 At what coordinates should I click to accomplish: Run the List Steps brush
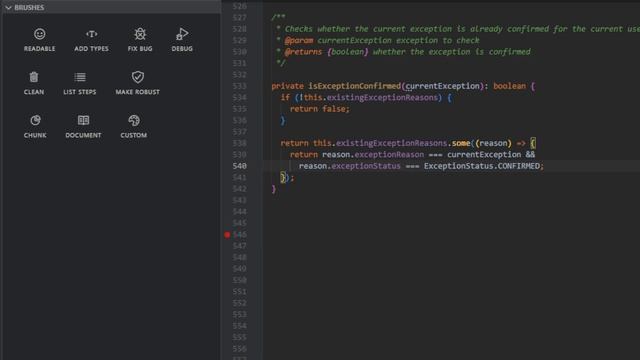point(80,83)
